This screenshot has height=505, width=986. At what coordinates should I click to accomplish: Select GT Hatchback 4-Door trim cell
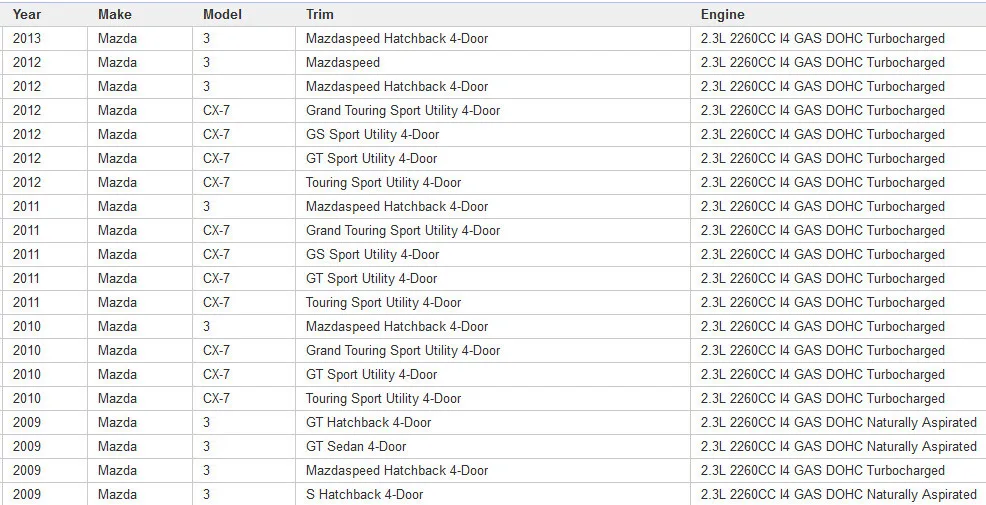493,422
